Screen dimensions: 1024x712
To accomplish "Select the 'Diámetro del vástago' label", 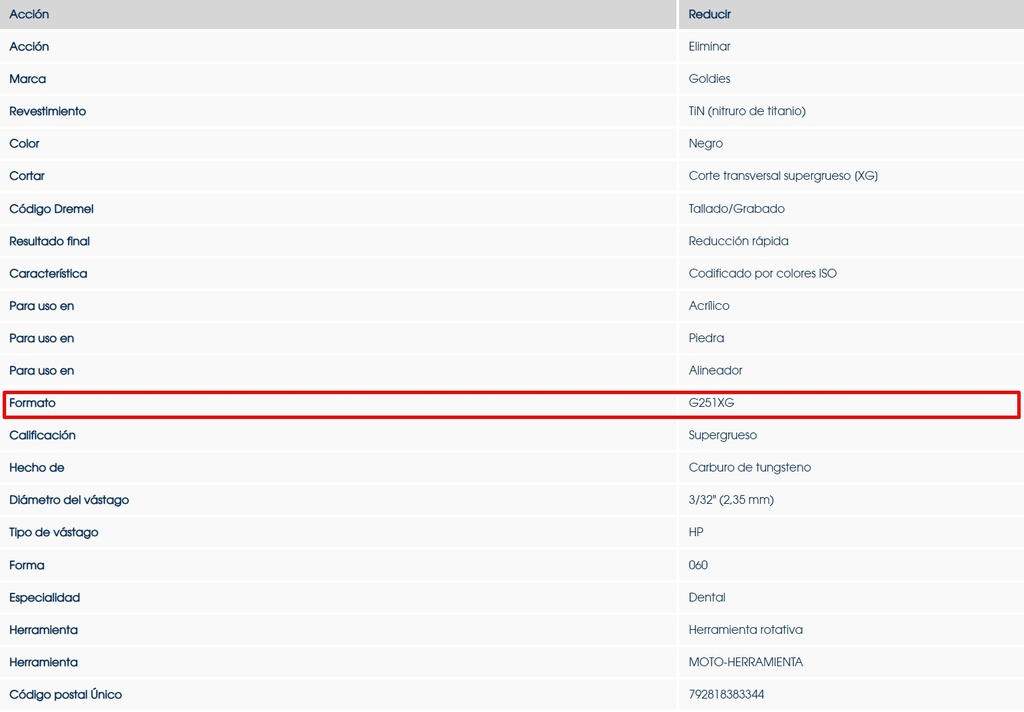I will (x=69, y=500).
